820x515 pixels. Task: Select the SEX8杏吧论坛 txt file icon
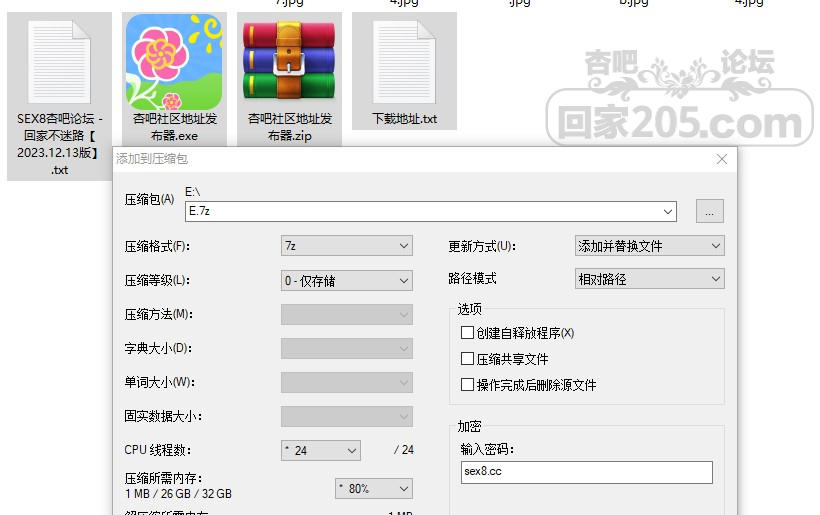coord(59,62)
